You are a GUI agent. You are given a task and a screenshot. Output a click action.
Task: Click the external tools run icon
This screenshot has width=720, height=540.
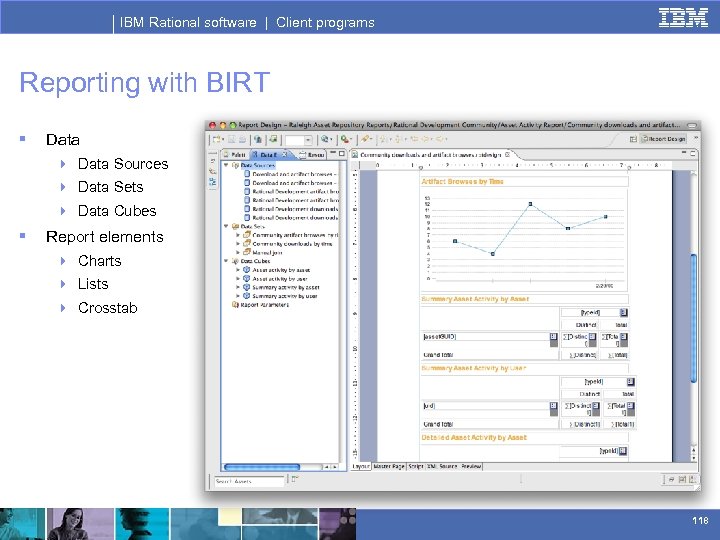pyautogui.click(x=344, y=139)
